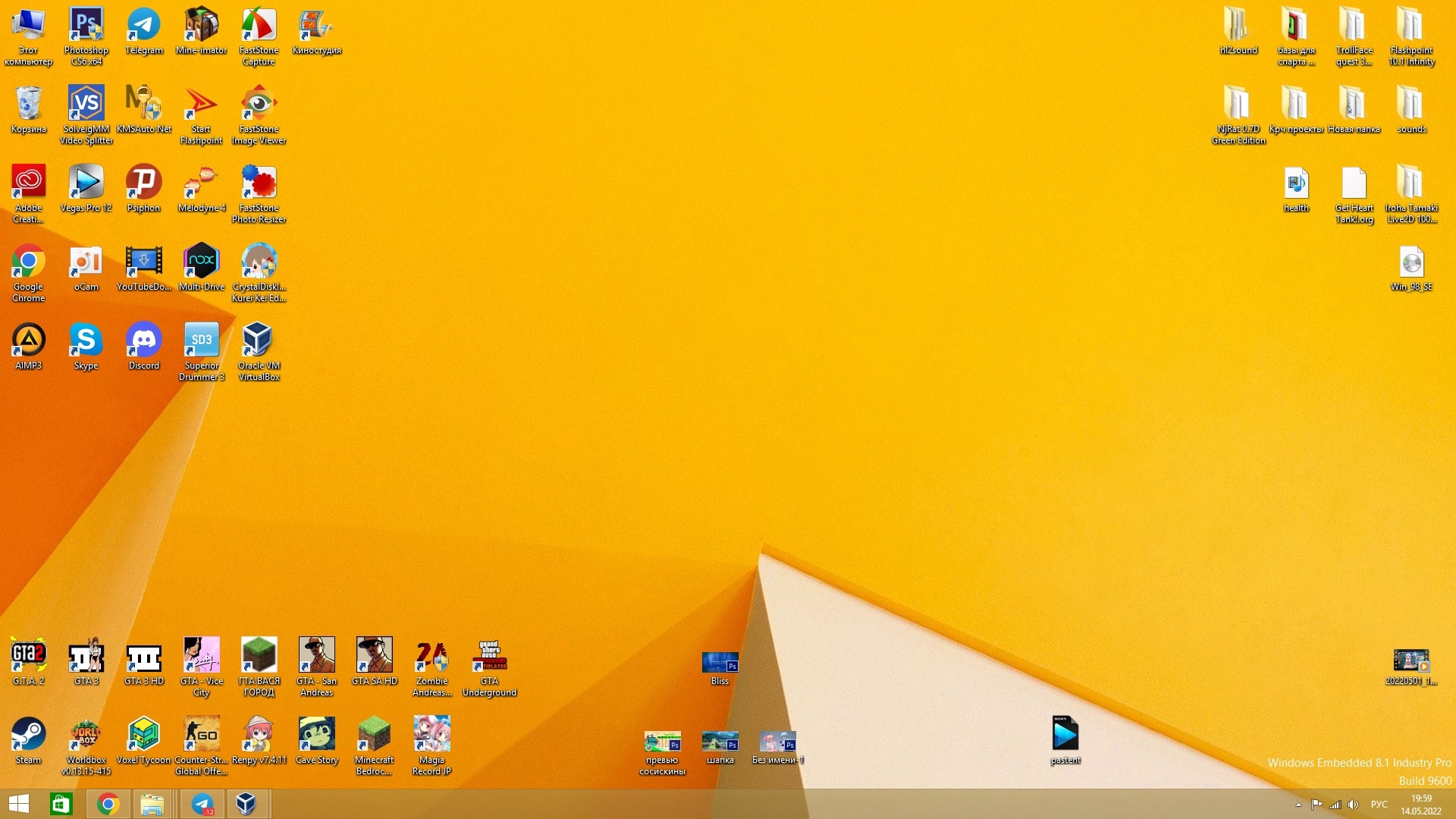Click the volume speaker tray icon
Image resolution: width=1456 pixels, height=819 pixels.
(1353, 805)
